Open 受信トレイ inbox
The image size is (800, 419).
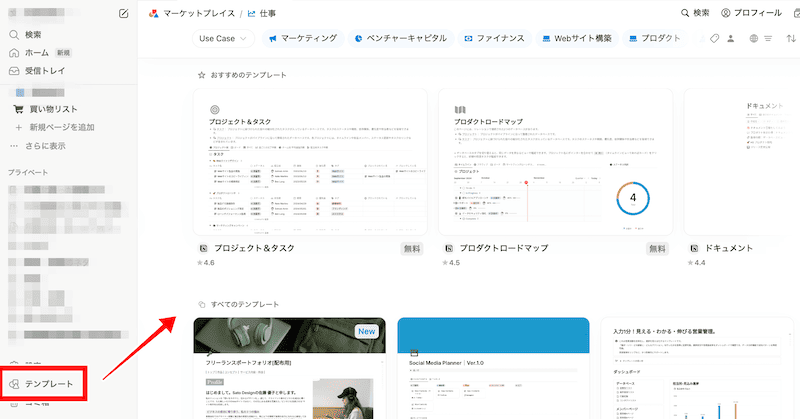pyautogui.click(x=44, y=71)
